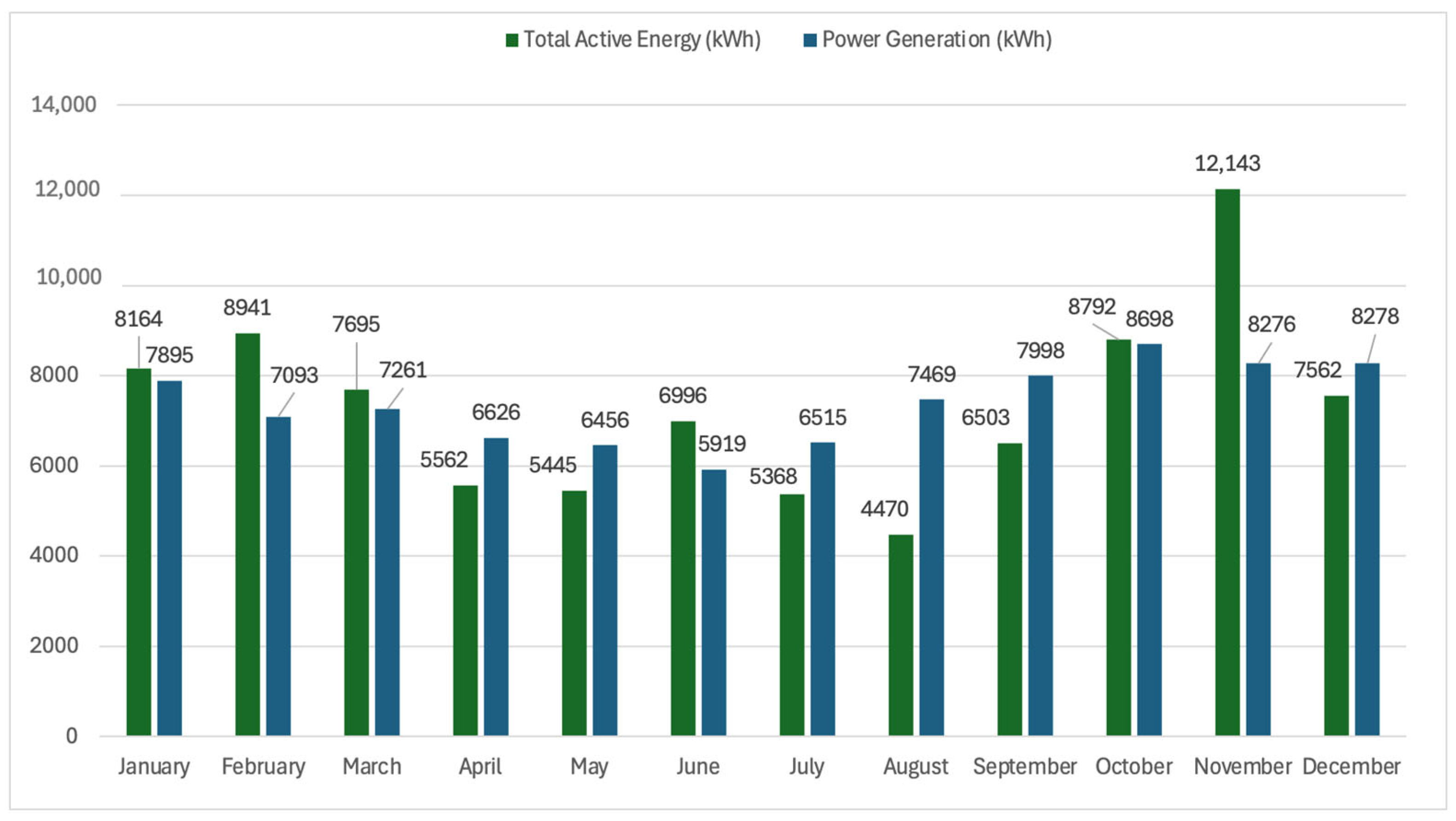The width and height of the screenshot is (1456, 821).
Task: Select the data label 8276
Action: (x=1272, y=324)
